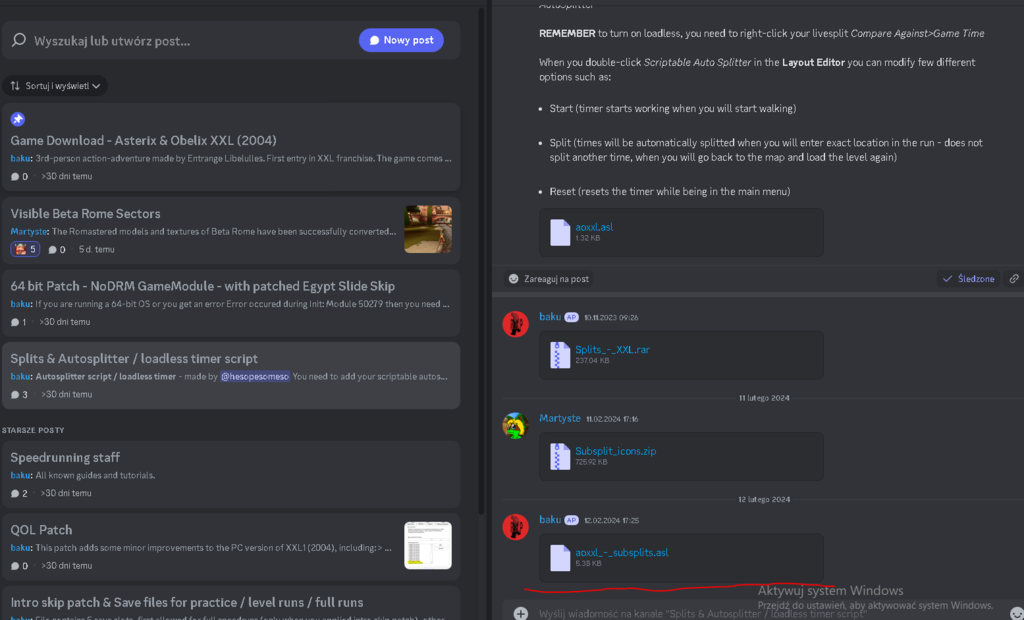
Task: Click baku's avatar on 12.02.2024 message
Action: pos(515,527)
